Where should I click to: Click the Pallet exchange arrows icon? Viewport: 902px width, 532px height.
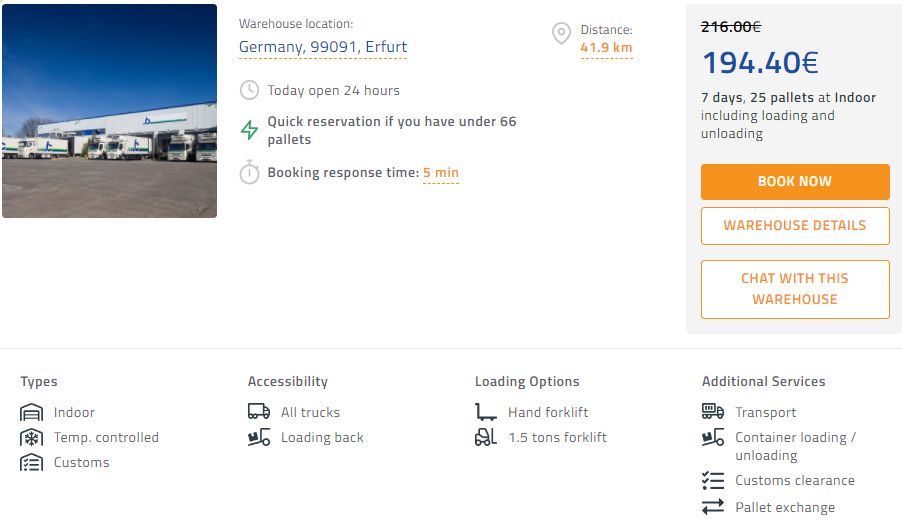coord(713,507)
